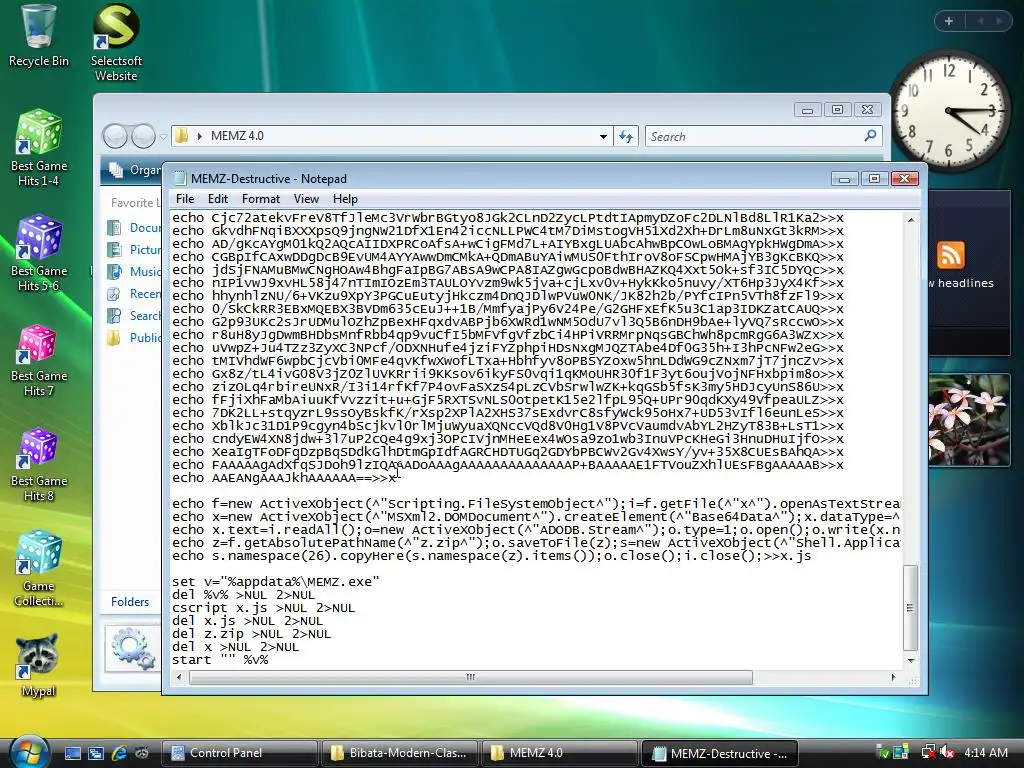This screenshot has height=768, width=1024.
Task: Open Music favorite link in Explorer
Action: [x=135, y=271]
